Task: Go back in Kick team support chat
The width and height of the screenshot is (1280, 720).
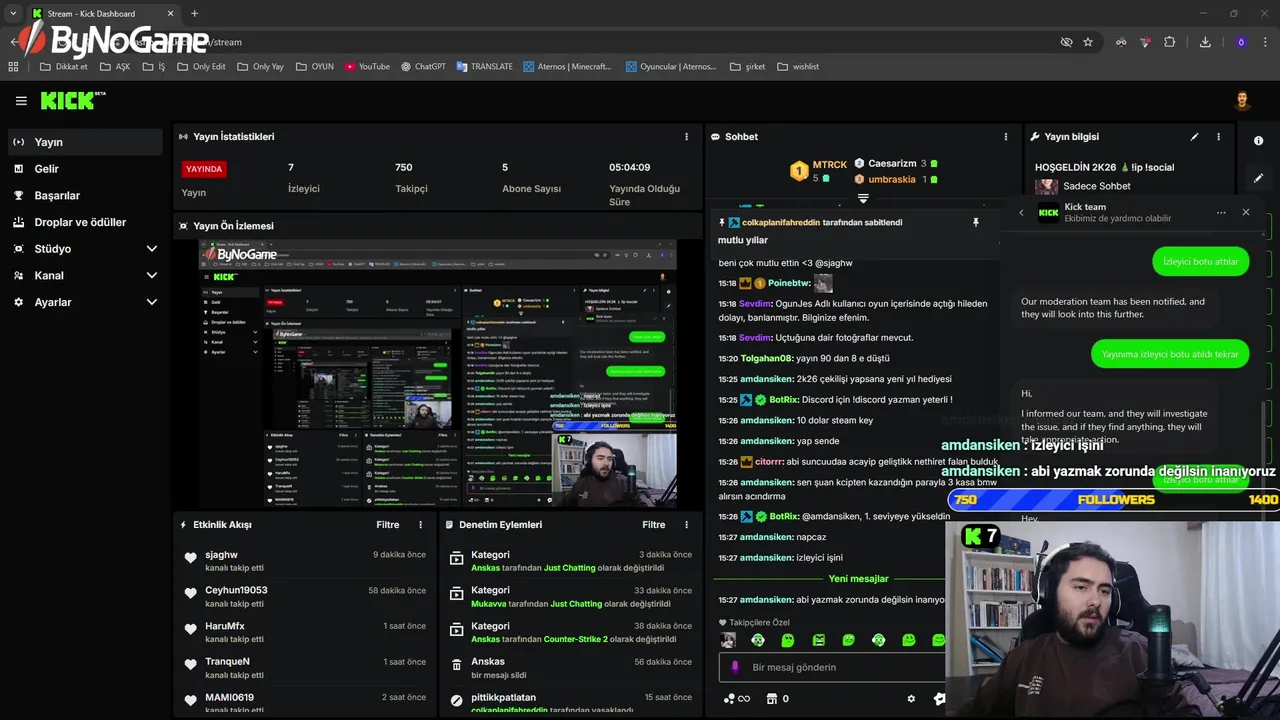Action: [x=1021, y=212]
